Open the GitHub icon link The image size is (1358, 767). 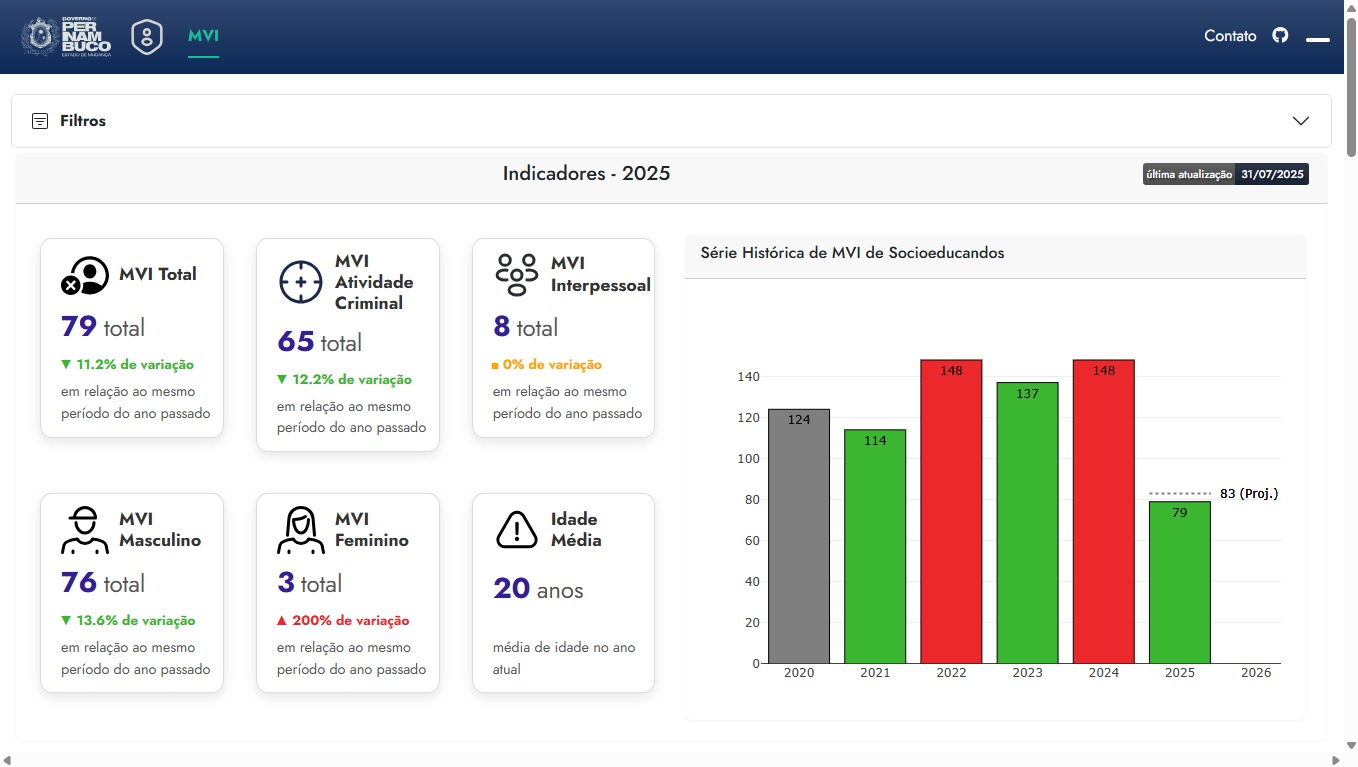(1280, 36)
